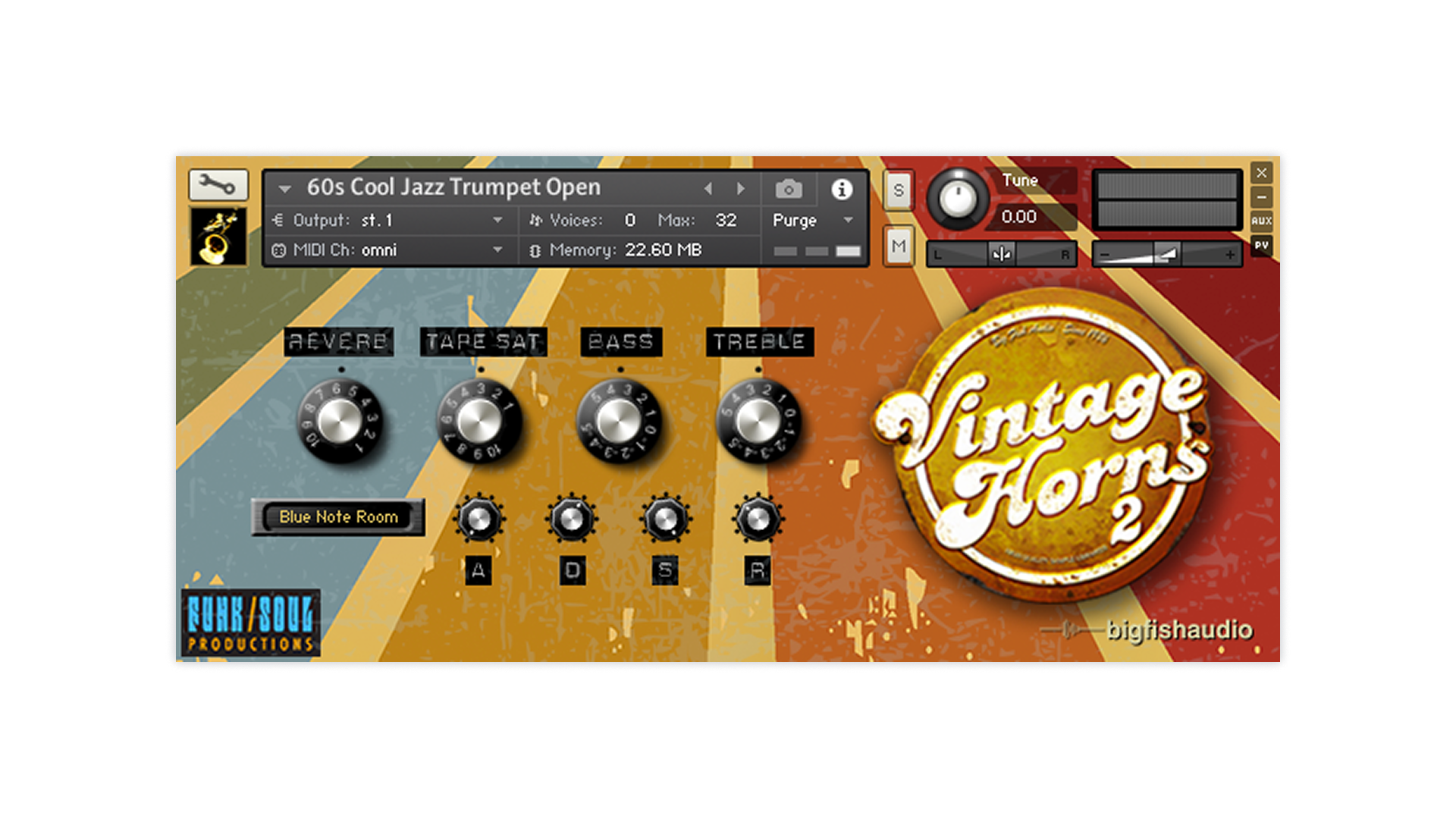Click the Funk/Soul Productions logo

(x=250, y=623)
